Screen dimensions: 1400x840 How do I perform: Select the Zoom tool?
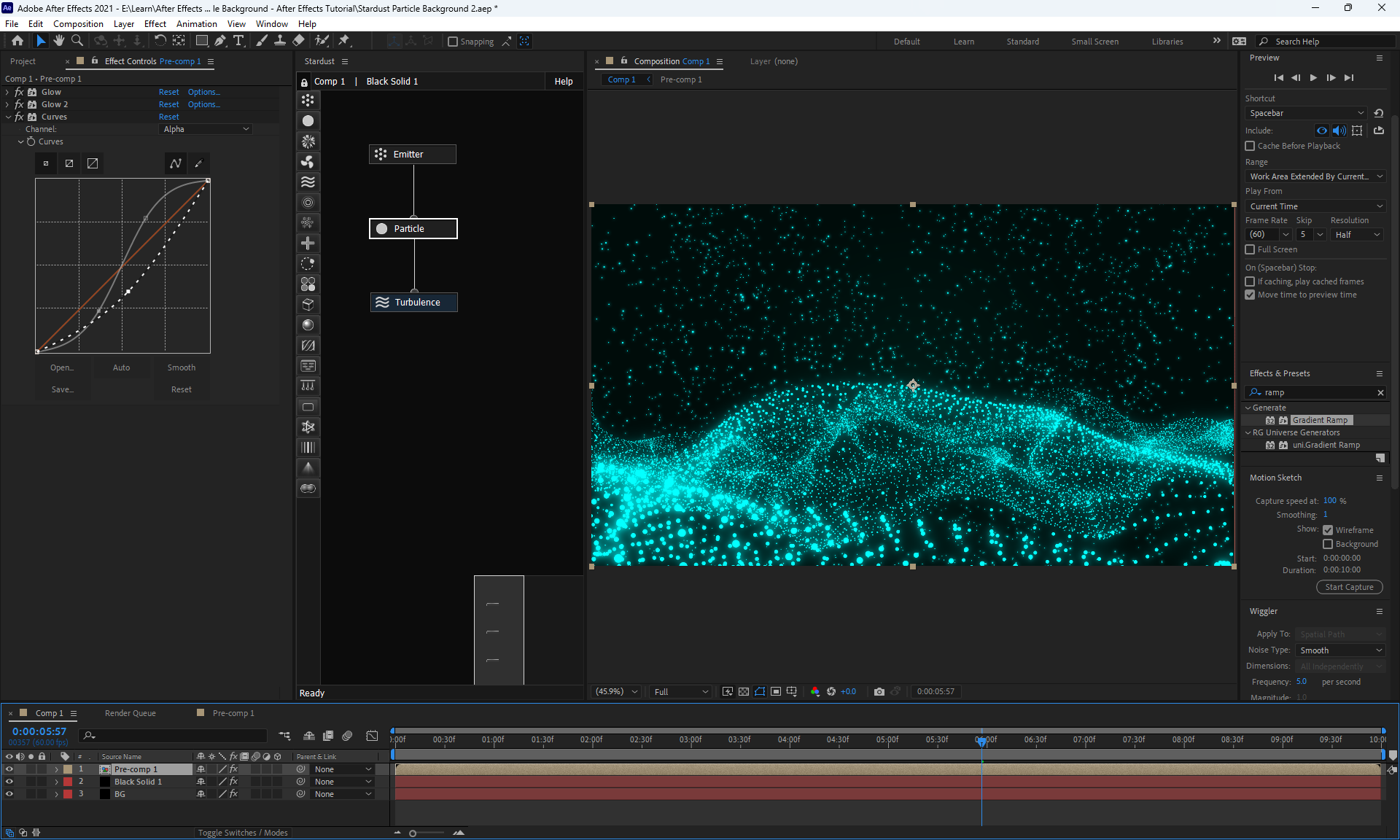tap(77, 41)
